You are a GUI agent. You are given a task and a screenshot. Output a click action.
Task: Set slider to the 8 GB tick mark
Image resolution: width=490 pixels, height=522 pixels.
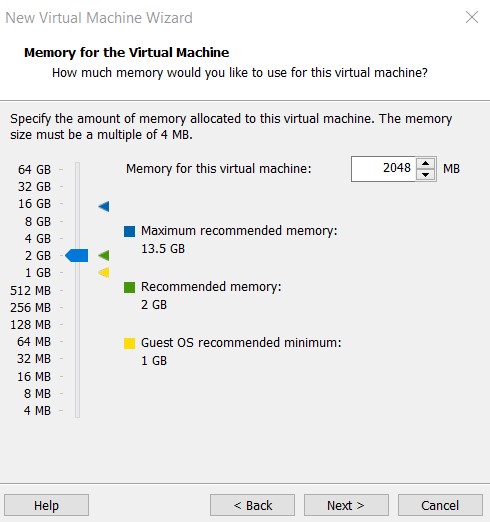(77, 221)
